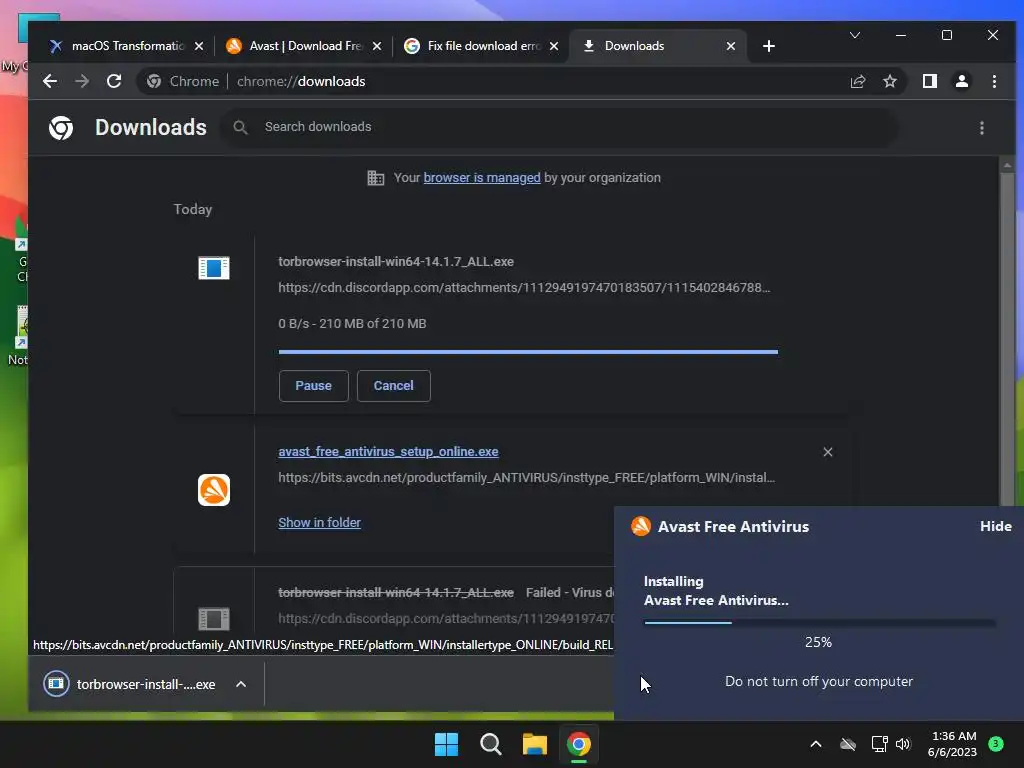Pause the torbrowser download
1024x768 pixels.
coord(313,386)
